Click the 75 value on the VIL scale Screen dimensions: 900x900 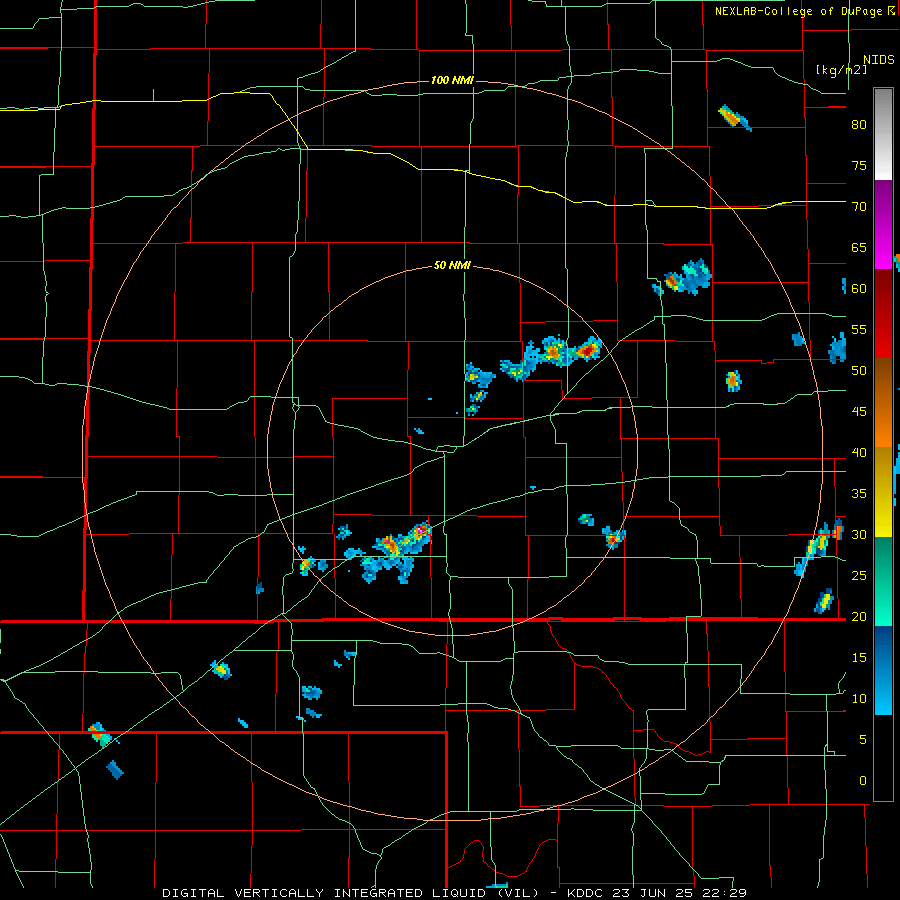859,165
